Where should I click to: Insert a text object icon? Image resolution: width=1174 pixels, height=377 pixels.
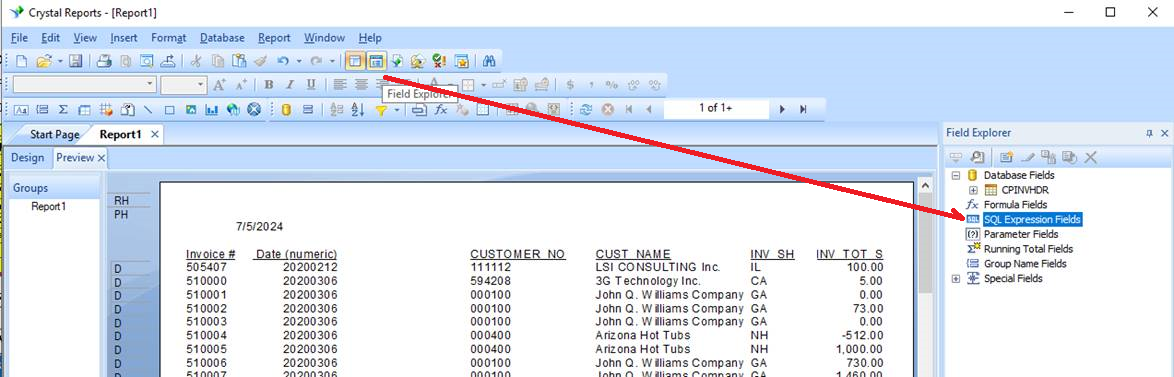click(21, 109)
